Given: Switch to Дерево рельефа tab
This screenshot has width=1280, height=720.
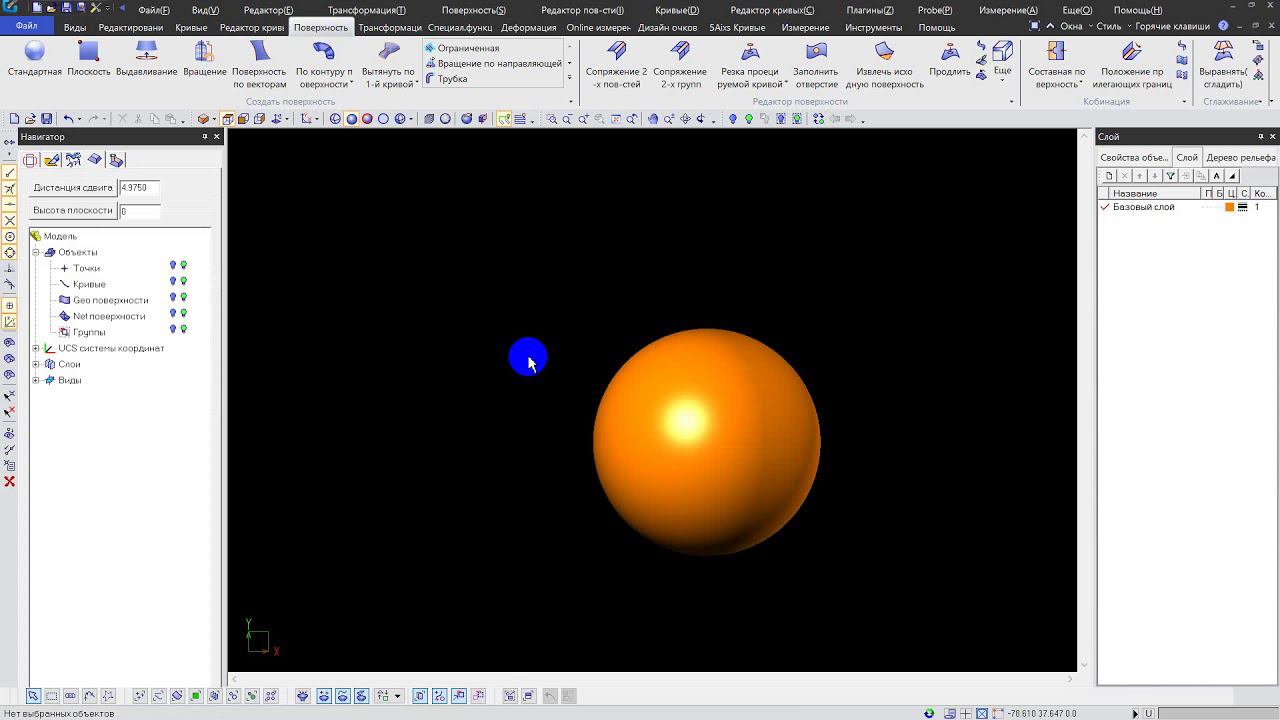Looking at the screenshot, I should click(1240, 157).
